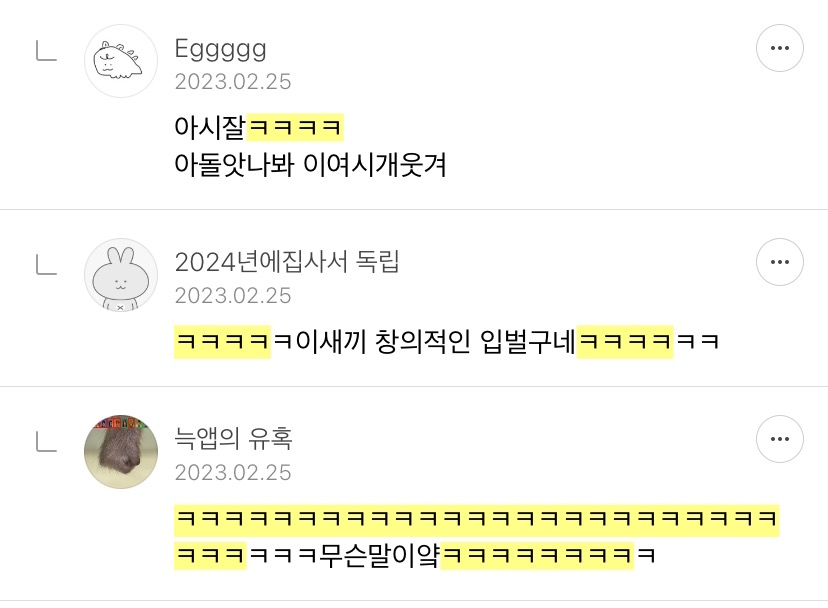The width and height of the screenshot is (828, 608).
Task: Click reply indent arrow beside rabbit avatar
Action: pos(46,265)
